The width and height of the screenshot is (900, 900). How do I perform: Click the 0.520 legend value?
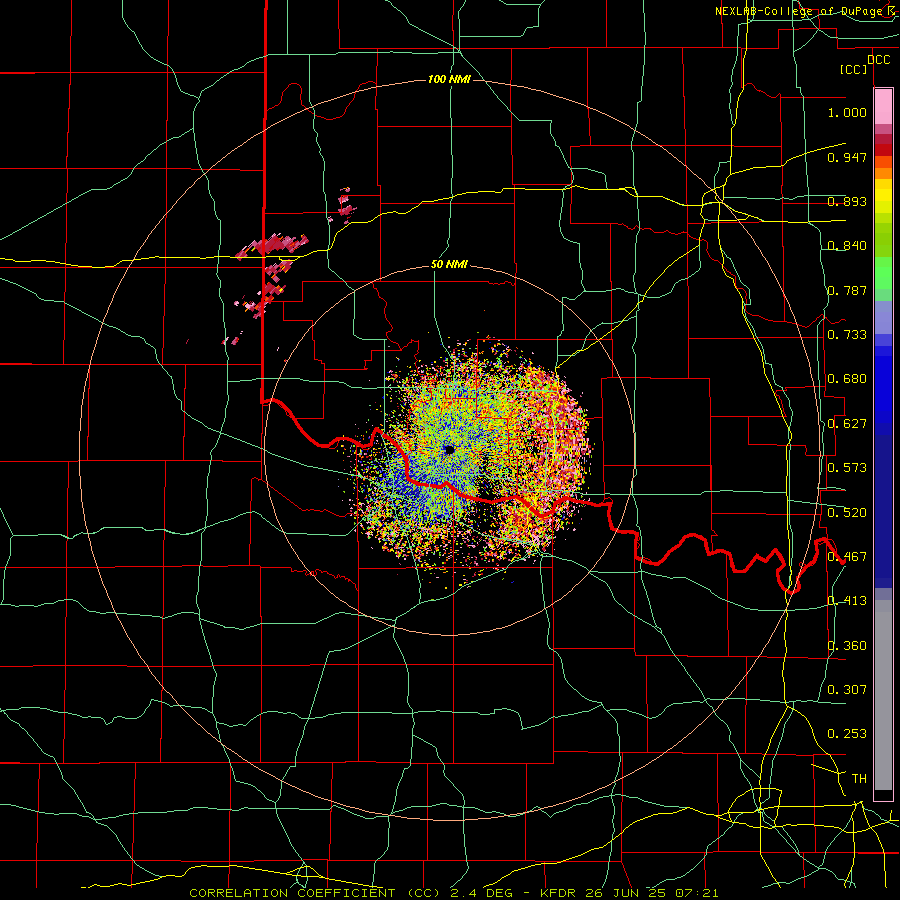click(x=847, y=513)
